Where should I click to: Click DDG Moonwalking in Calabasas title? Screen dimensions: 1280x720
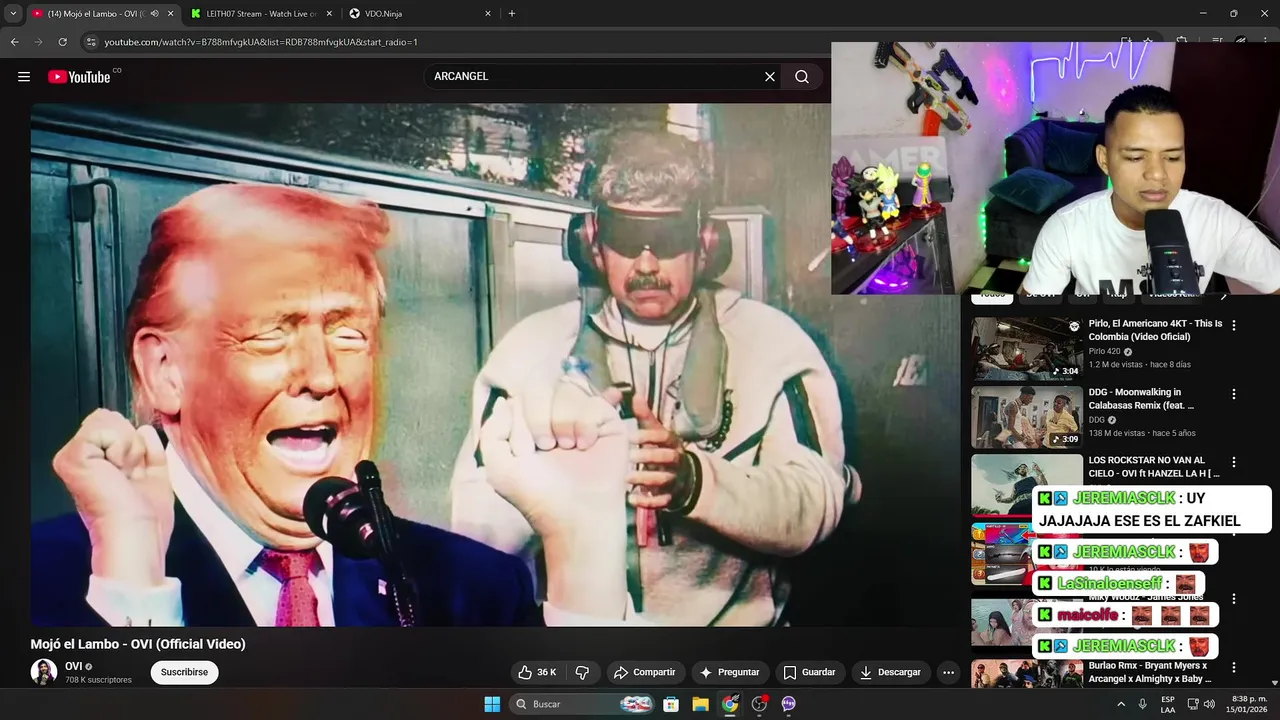(x=1141, y=399)
